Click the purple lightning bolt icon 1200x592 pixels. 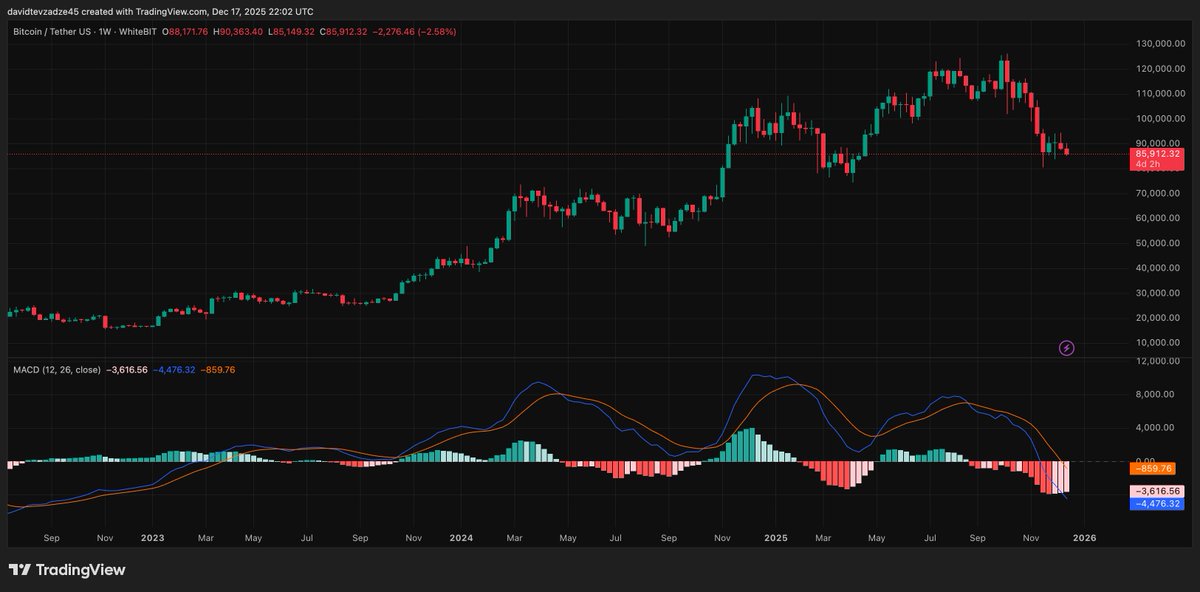1067,348
